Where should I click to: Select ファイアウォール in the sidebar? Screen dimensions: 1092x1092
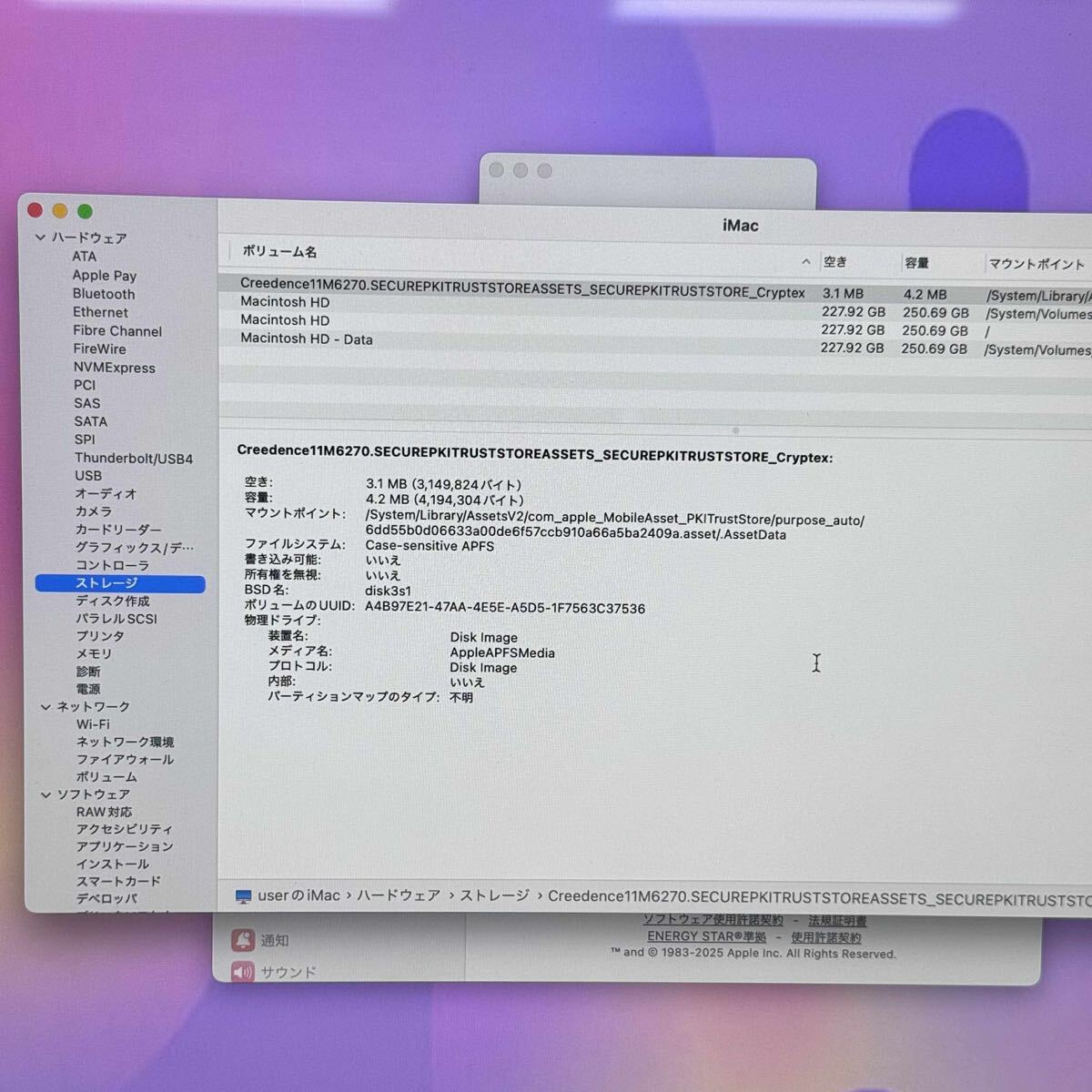(x=125, y=759)
